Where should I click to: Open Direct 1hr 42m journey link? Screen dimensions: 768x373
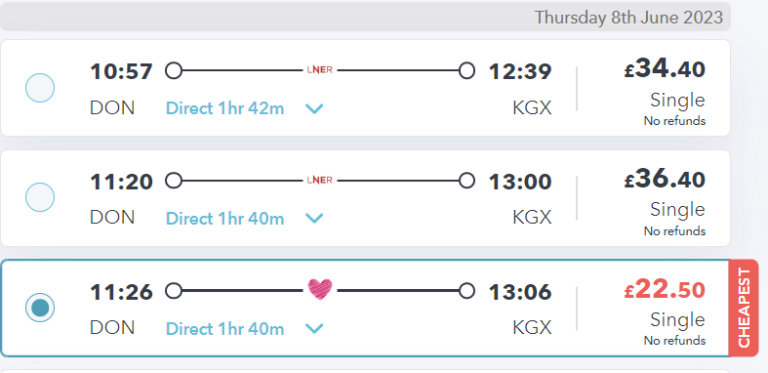pyautogui.click(x=225, y=108)
